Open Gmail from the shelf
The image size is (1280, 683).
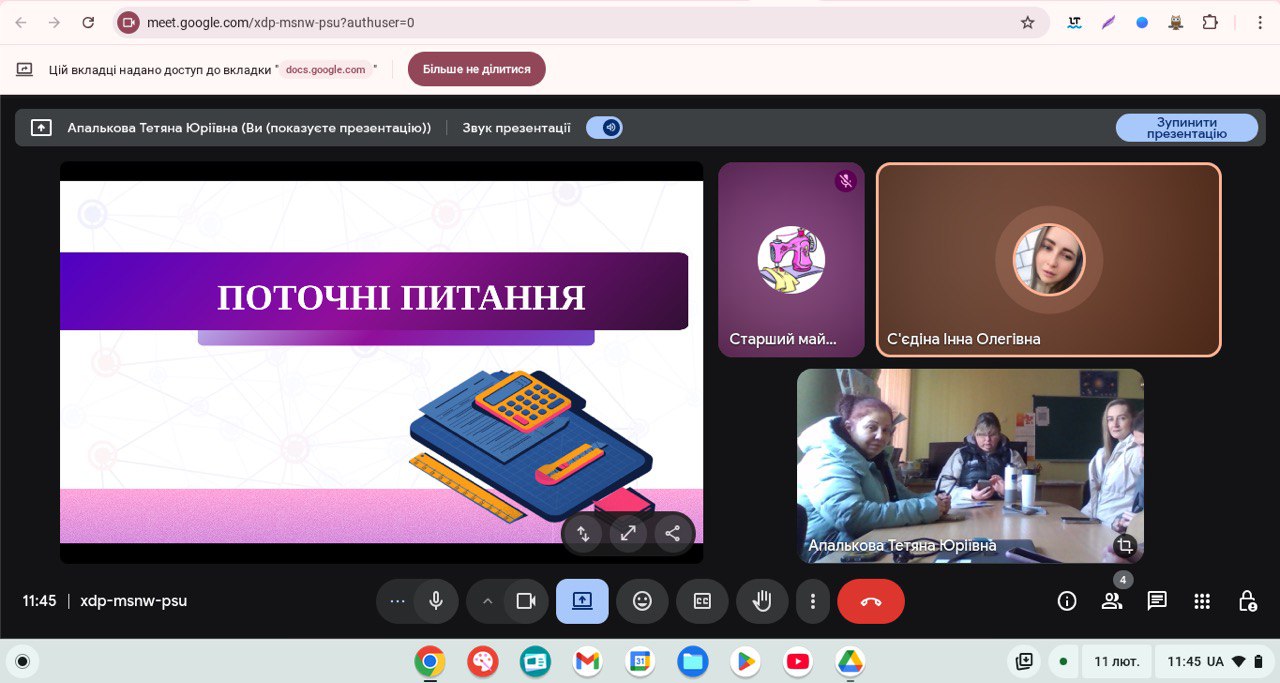pos(587,661)
